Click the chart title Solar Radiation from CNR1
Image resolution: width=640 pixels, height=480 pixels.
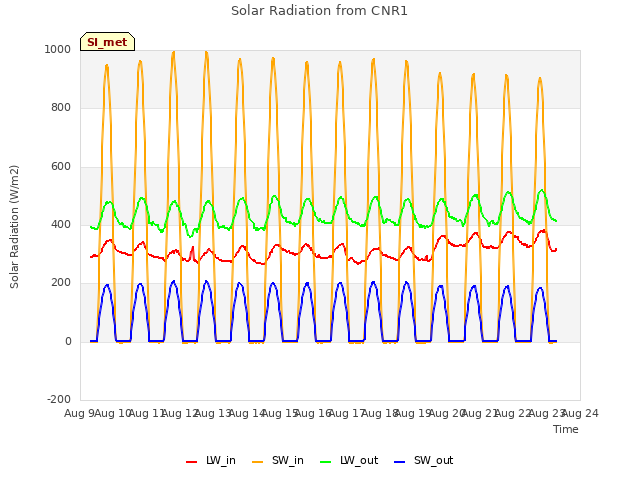coord(319,11)
